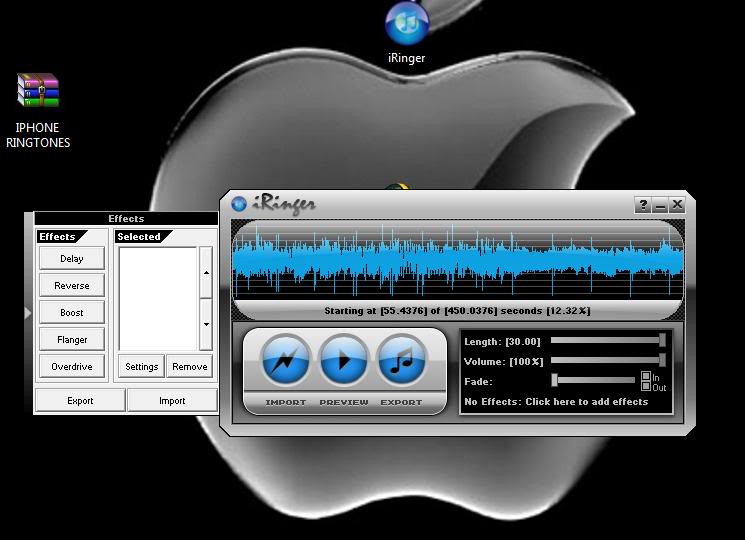Add the Delay effect
The image size is (745, 540).
coord(72,258)
